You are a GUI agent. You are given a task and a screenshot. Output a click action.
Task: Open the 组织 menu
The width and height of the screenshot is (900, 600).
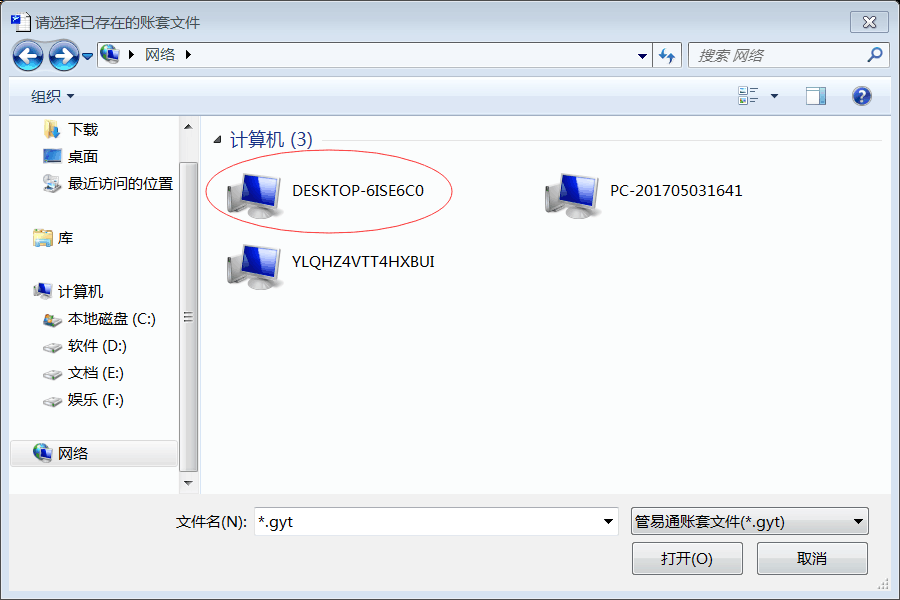52,96
